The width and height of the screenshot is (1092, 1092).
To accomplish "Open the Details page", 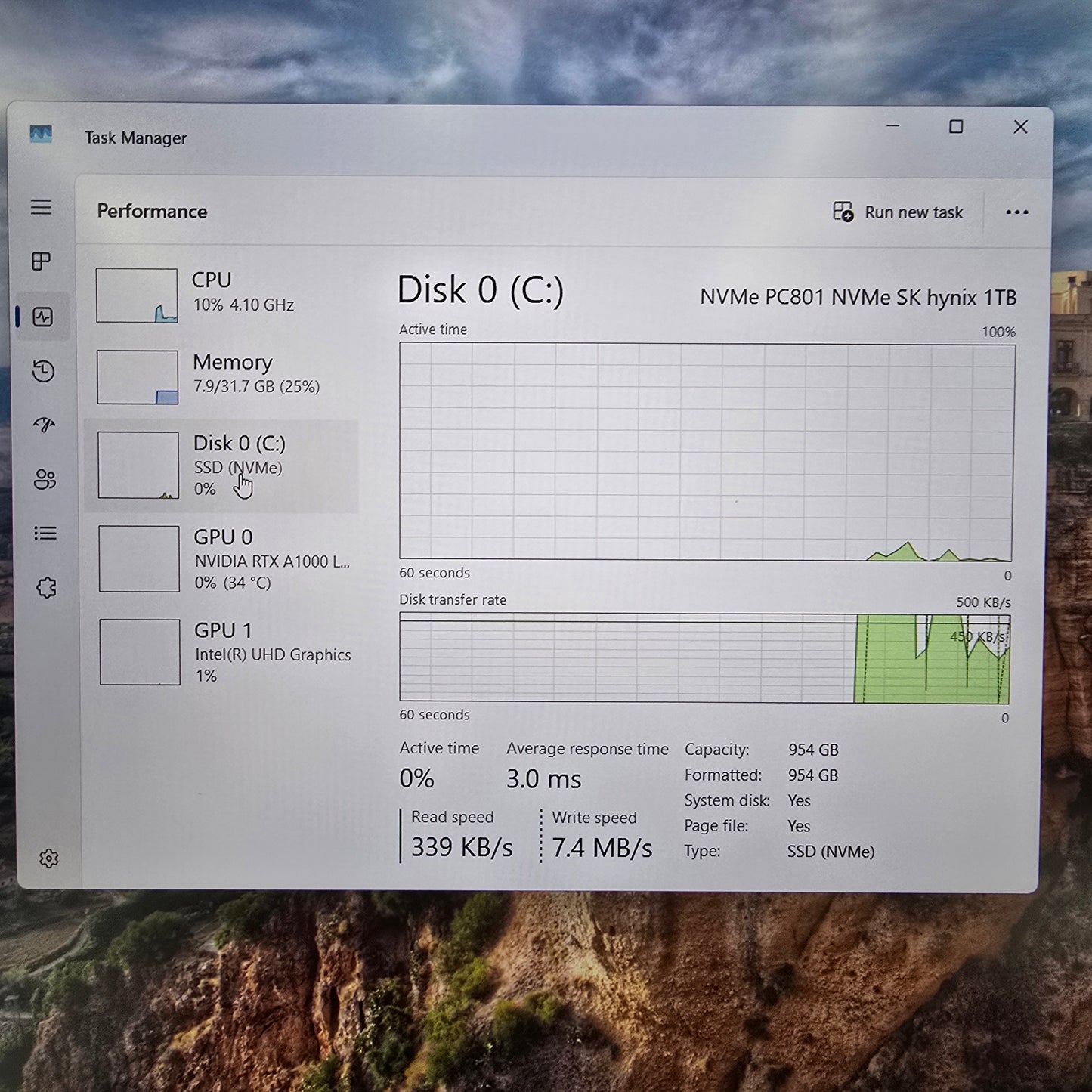I will [44, 534].
